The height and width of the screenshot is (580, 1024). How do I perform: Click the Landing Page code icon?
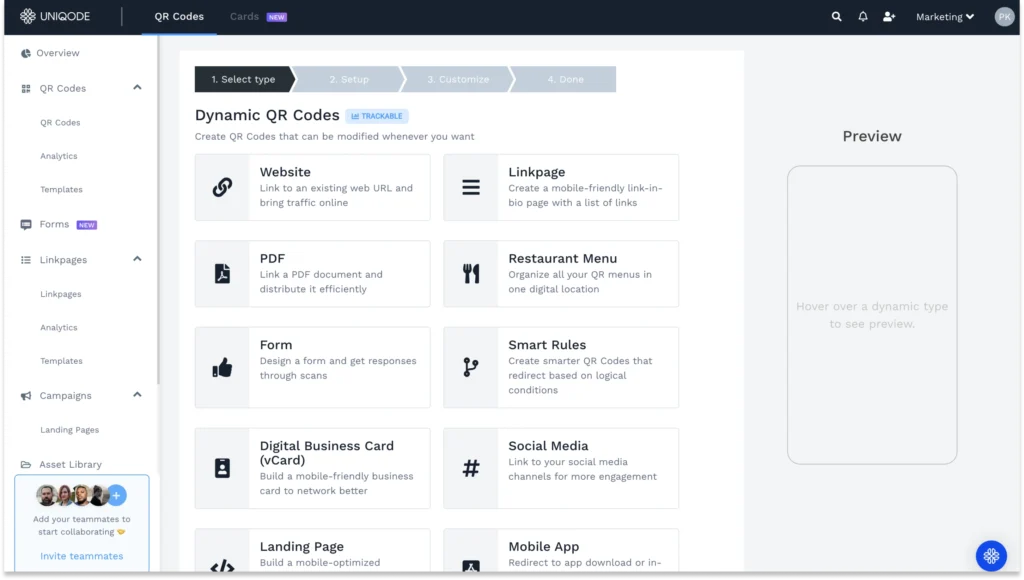click(x=222, y=566)
